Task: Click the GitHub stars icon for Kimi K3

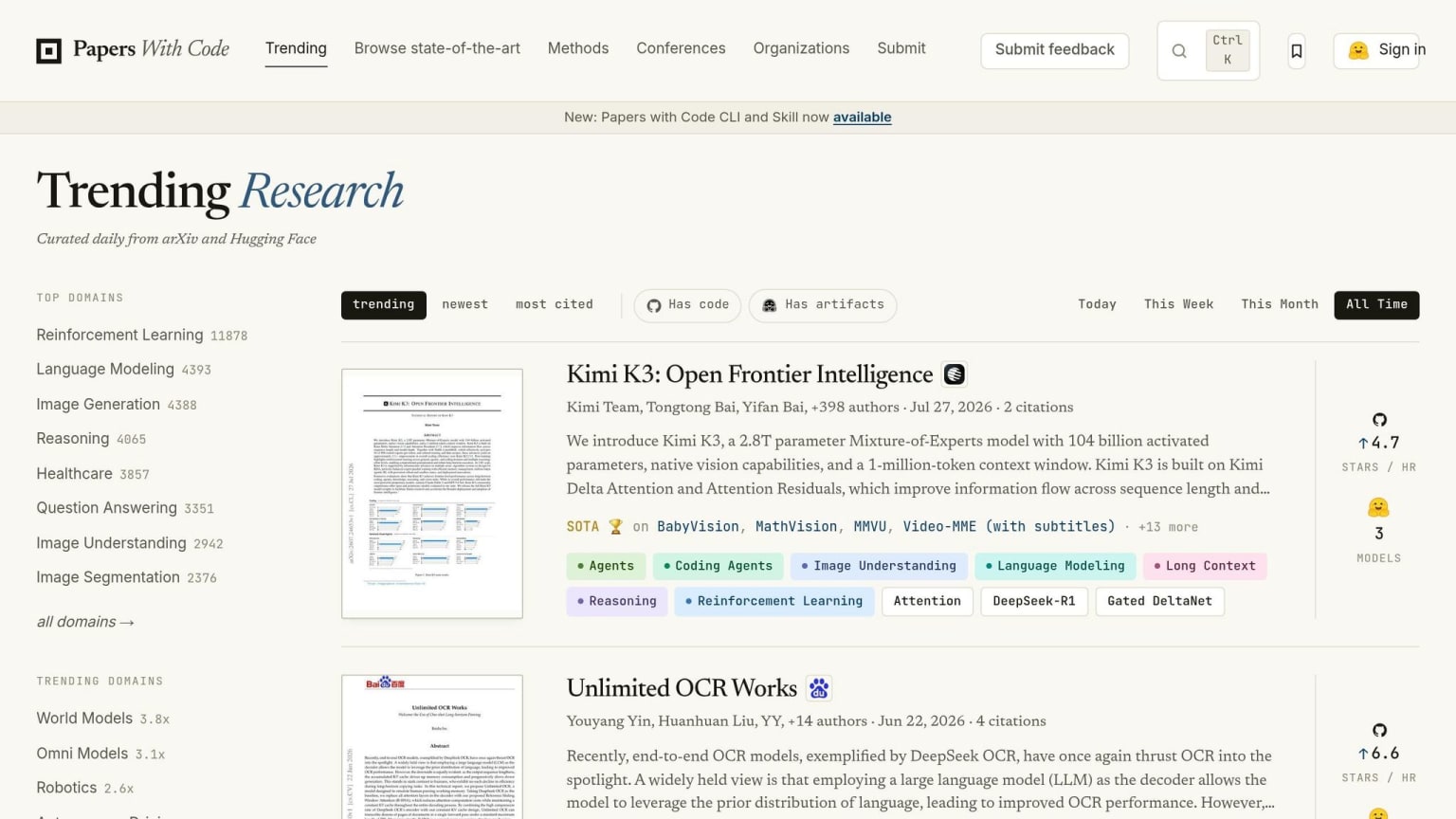Action: click(x=1379, y=419)
